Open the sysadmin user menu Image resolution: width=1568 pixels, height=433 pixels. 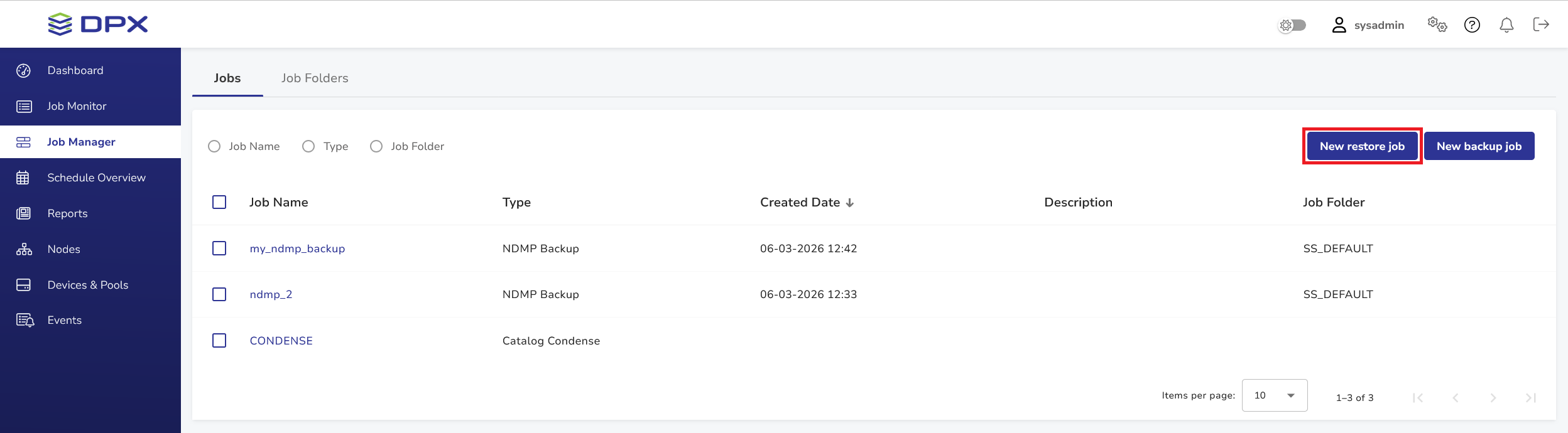(1368, 25)
